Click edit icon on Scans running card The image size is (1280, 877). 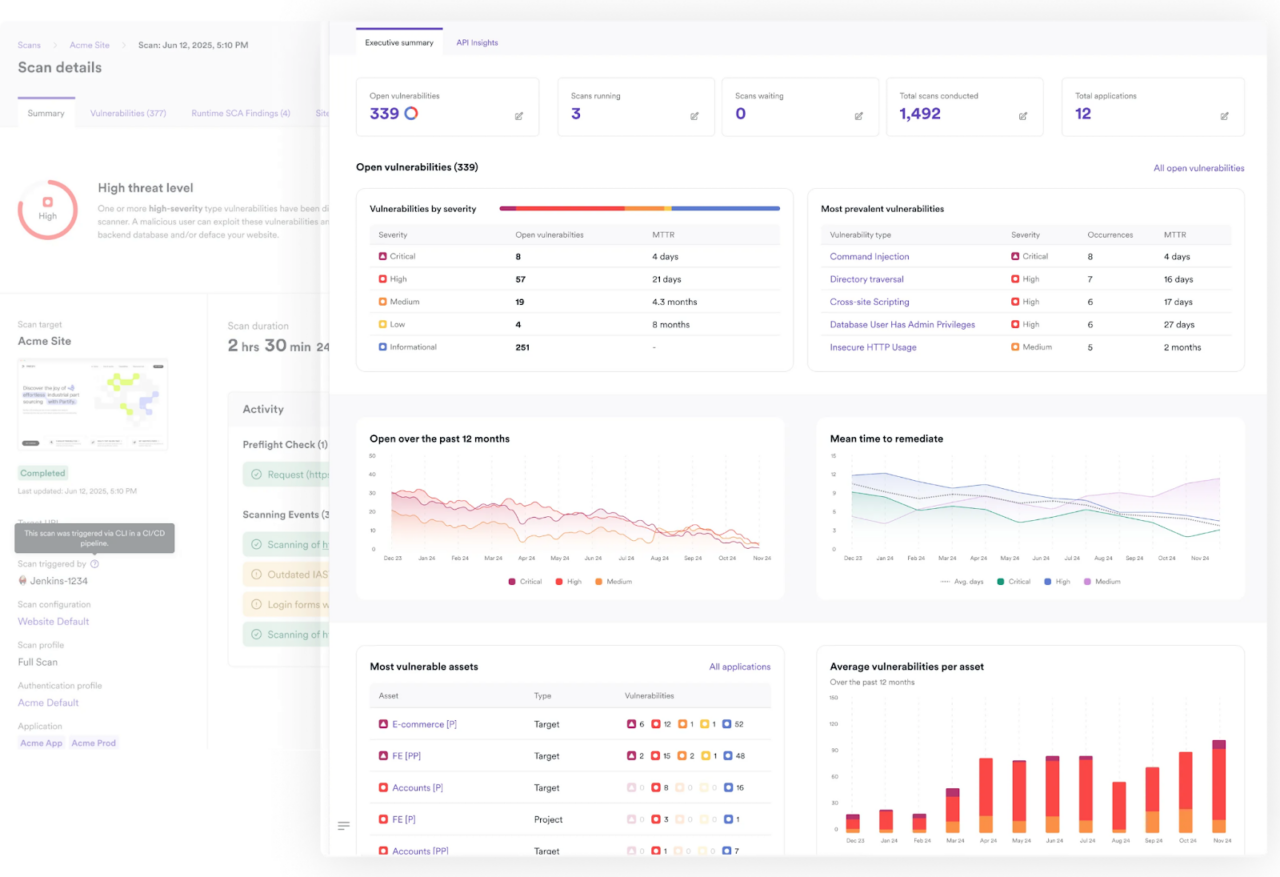[694, 116]
